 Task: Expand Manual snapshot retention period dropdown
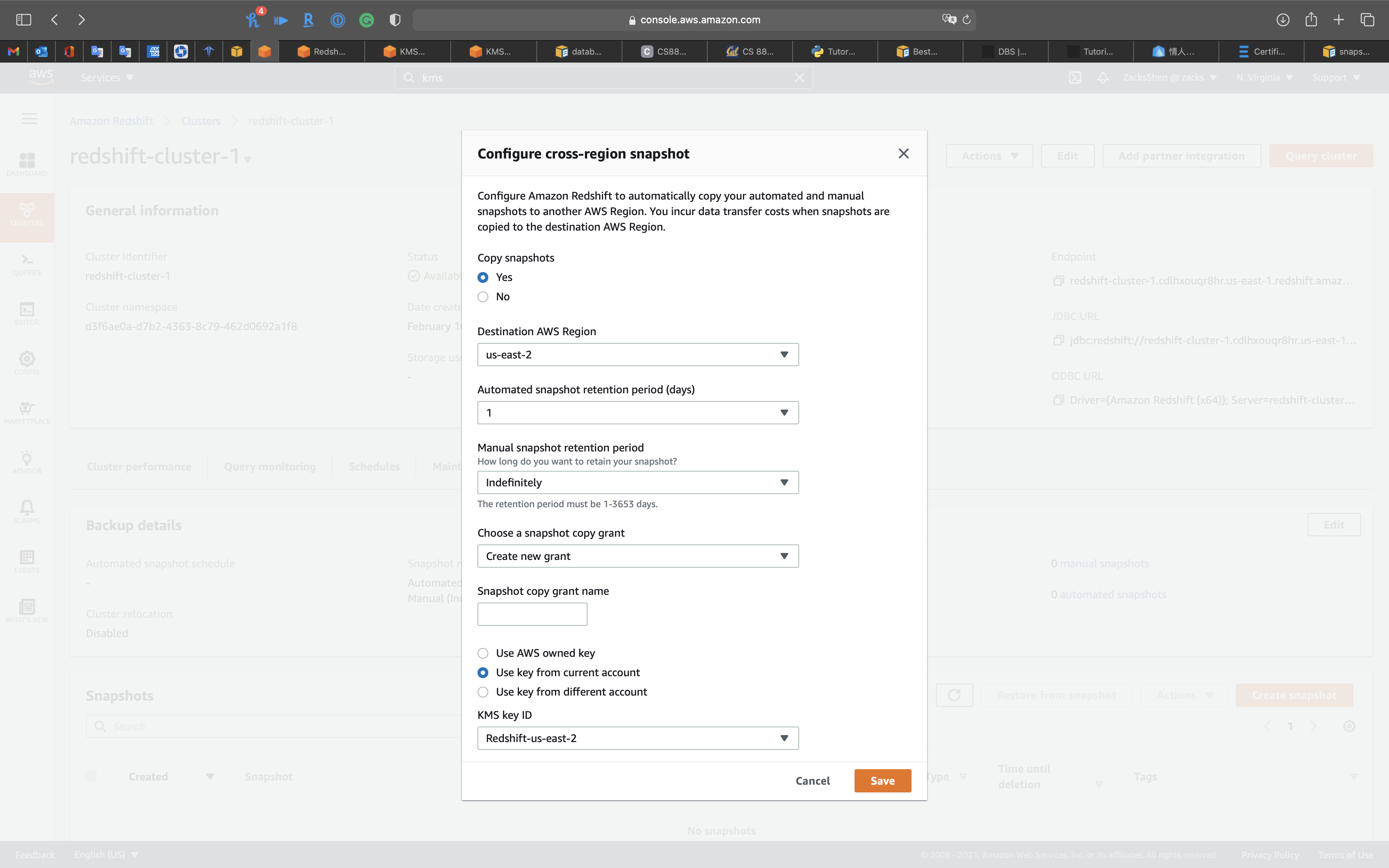pos(638,482)
